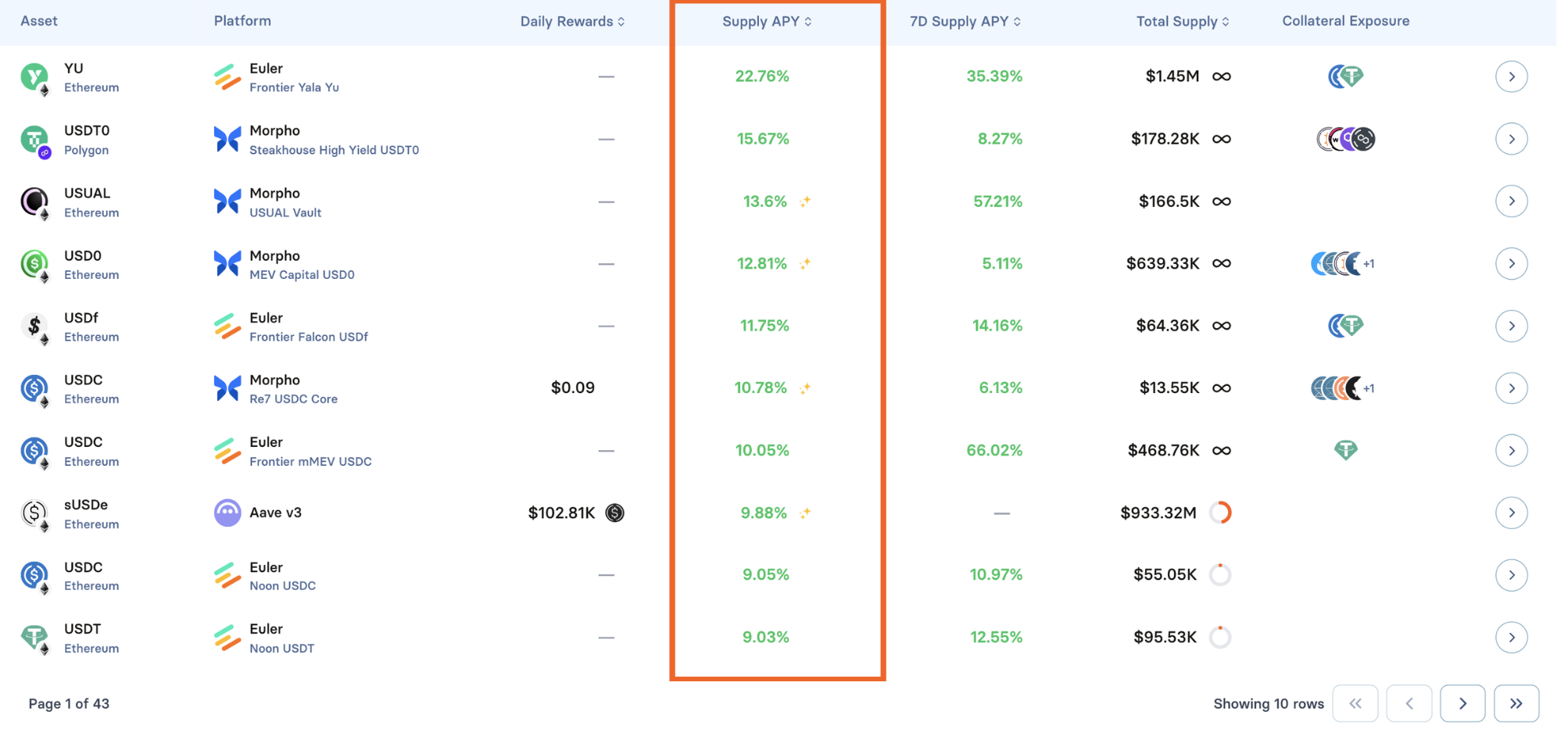Go to next page of results
The height and width of the screenshot is (736, 1568).
click(1462, 703)
